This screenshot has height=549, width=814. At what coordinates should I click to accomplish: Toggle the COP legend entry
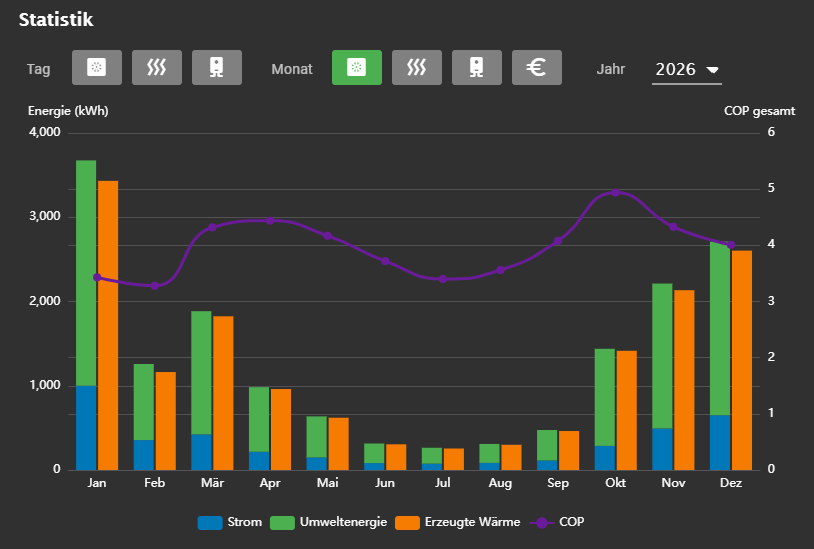(557, 522)
